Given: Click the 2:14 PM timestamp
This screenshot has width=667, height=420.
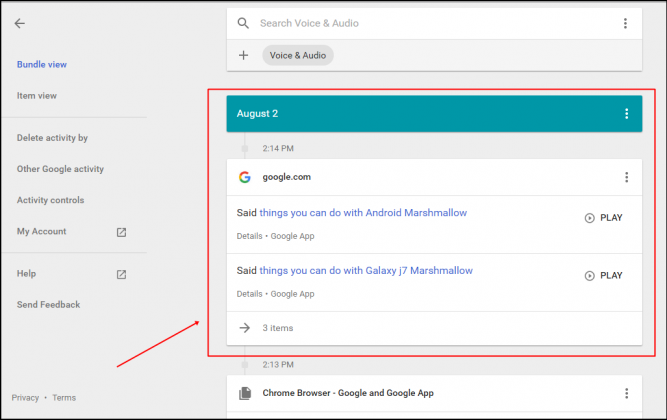Looking at the screenshot, I should point(278,149).
